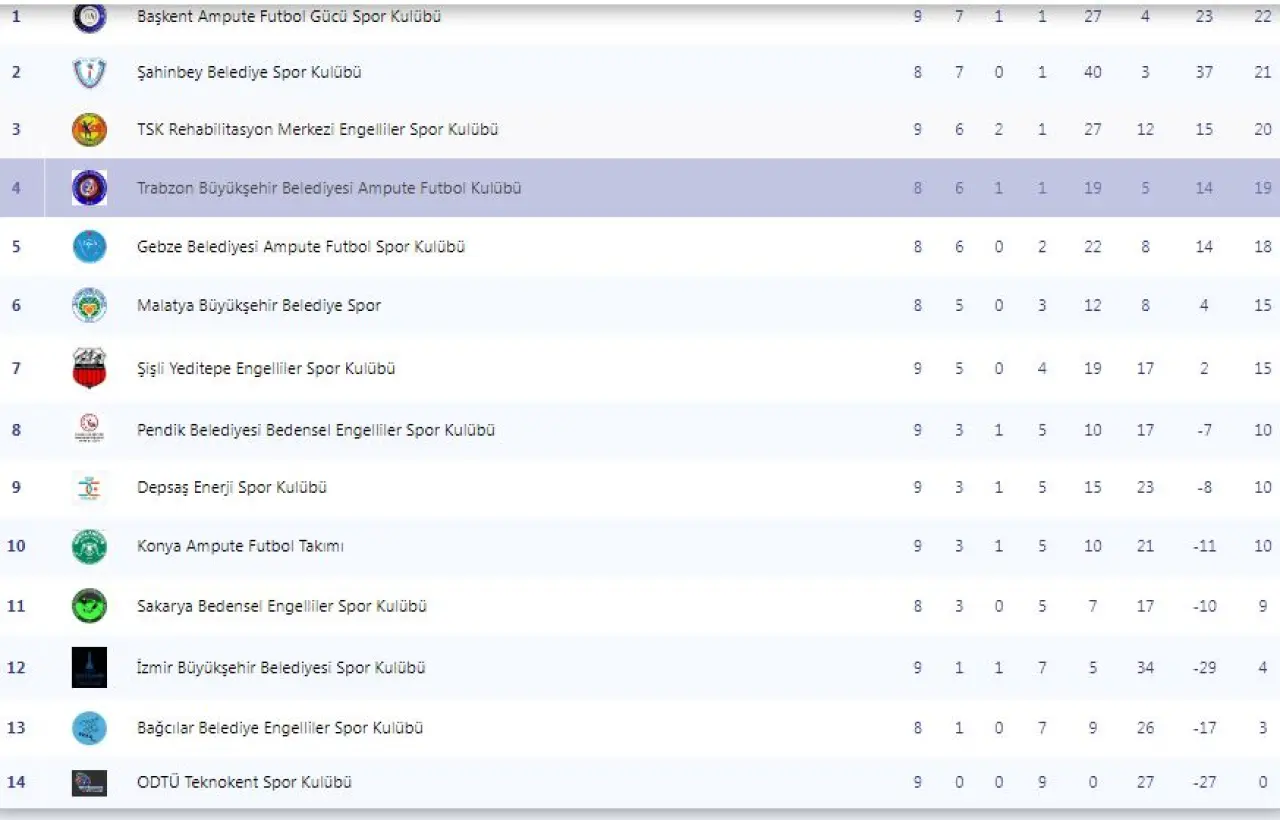Click the İzmir Büyükşehir Belediyesi dark logo
1280x820 pixels.
coord(89,668)
